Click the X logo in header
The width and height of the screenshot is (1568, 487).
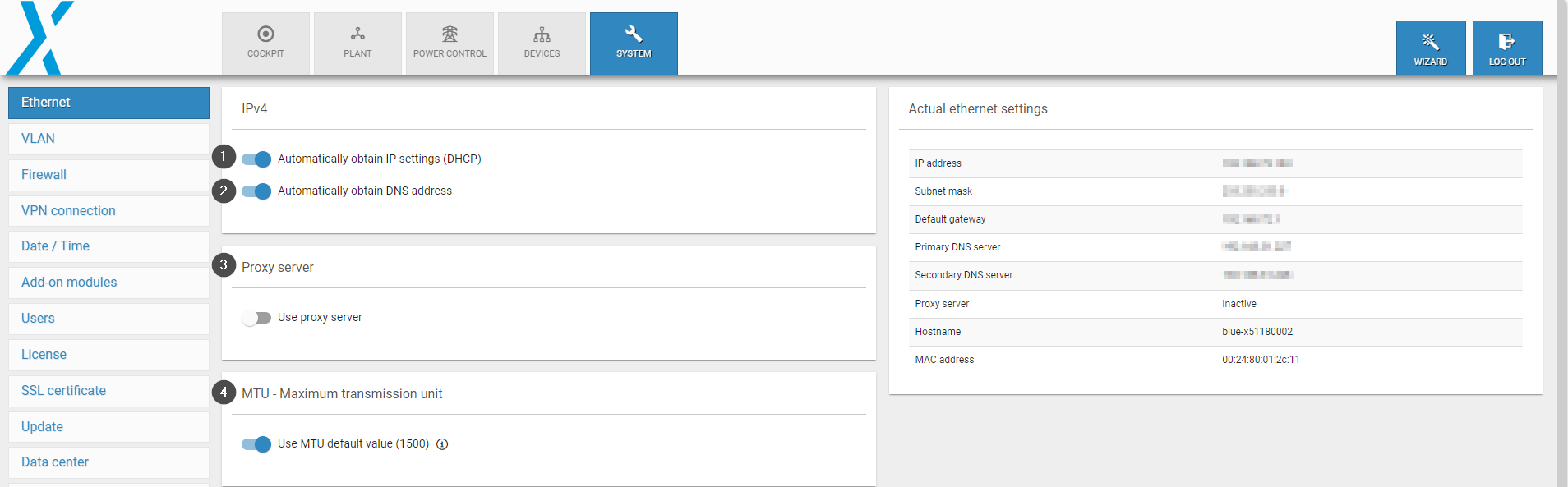39,38
